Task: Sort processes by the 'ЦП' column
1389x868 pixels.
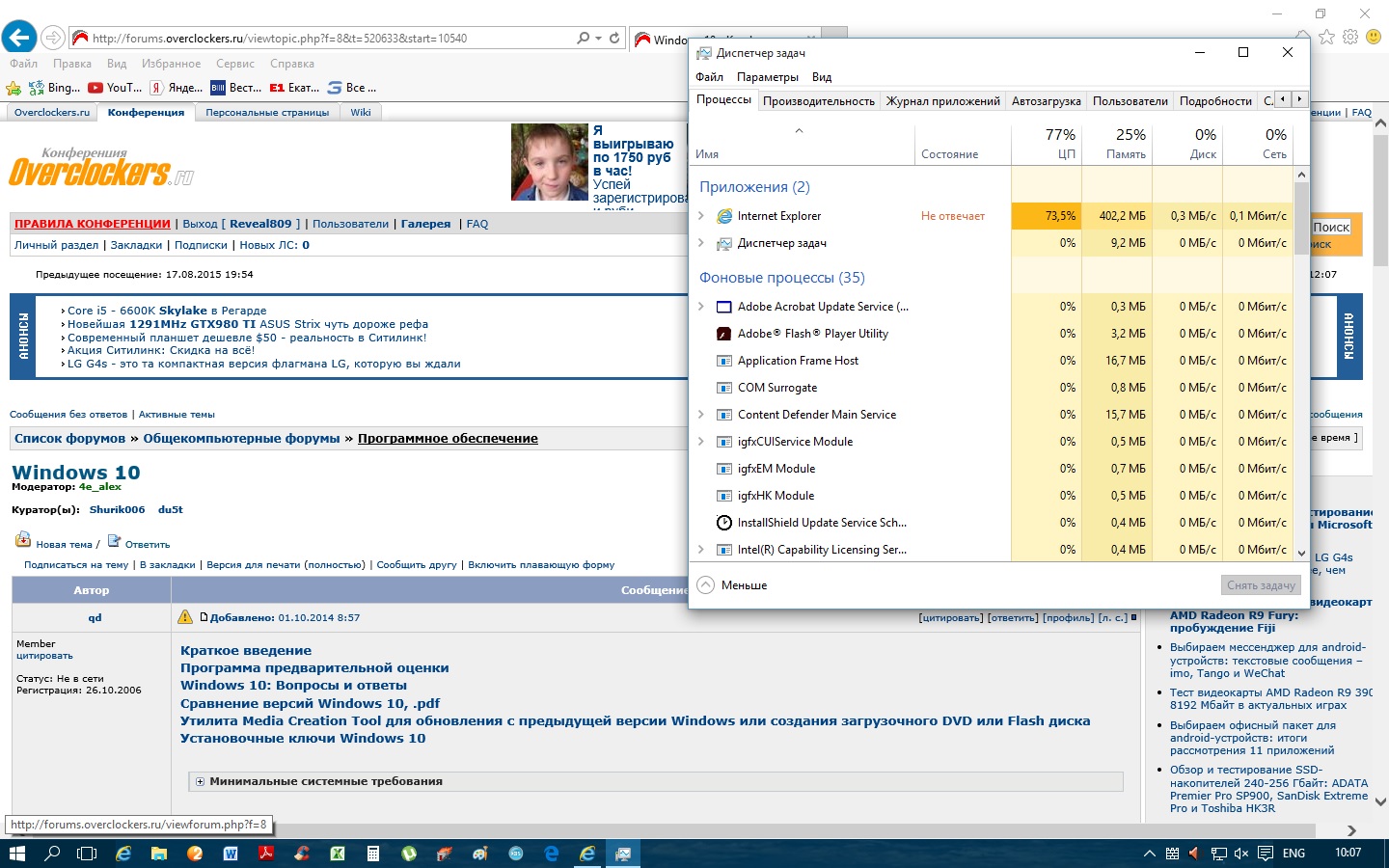Action: [1047, 143]
